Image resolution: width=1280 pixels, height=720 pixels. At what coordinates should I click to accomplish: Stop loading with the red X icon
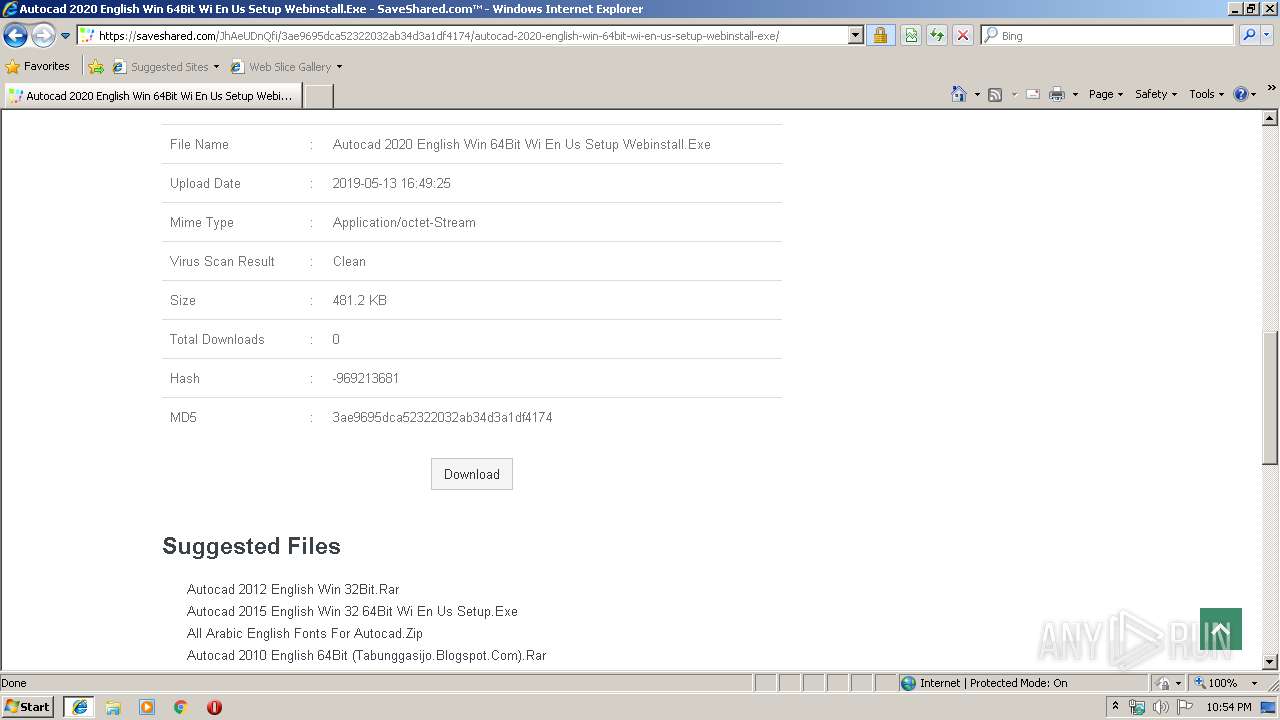(962, 35)
